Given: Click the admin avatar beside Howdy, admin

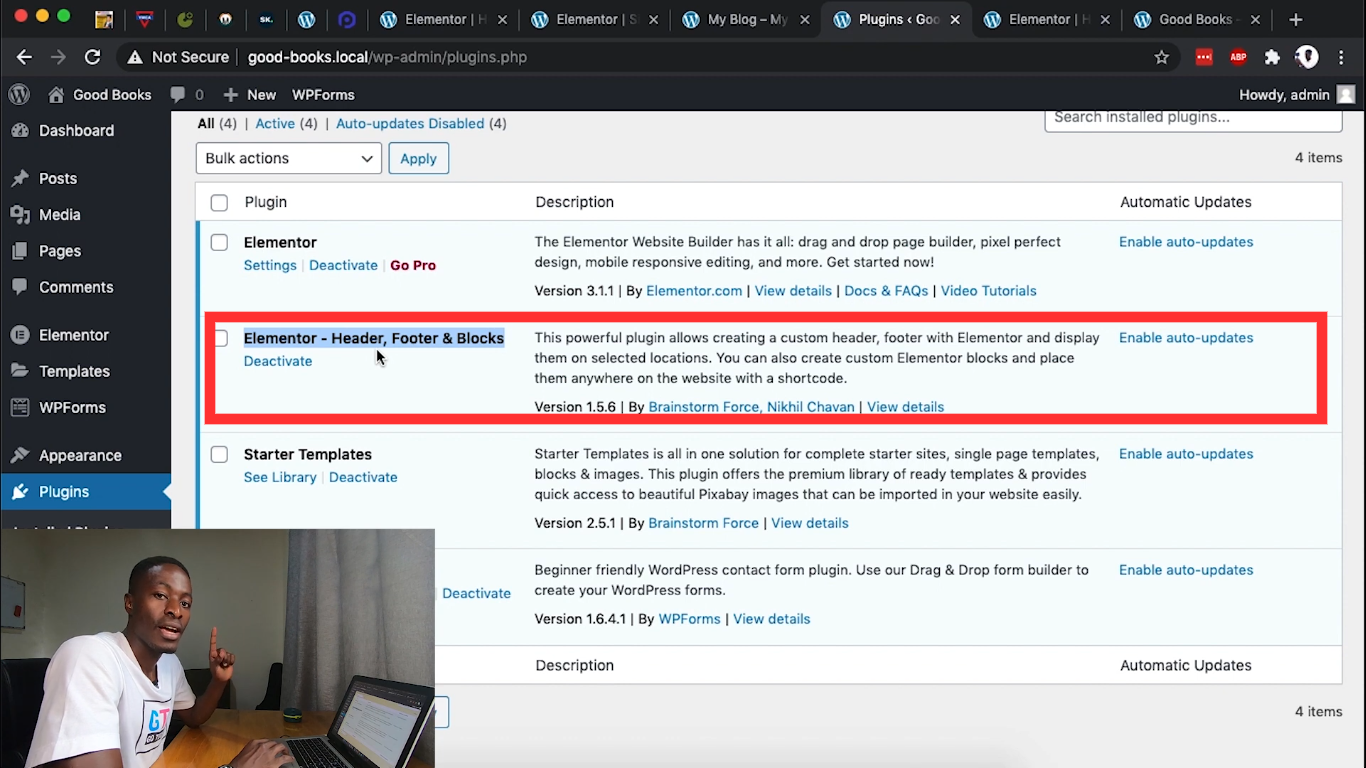Looking at the screenshot, I should (1346, 94).
